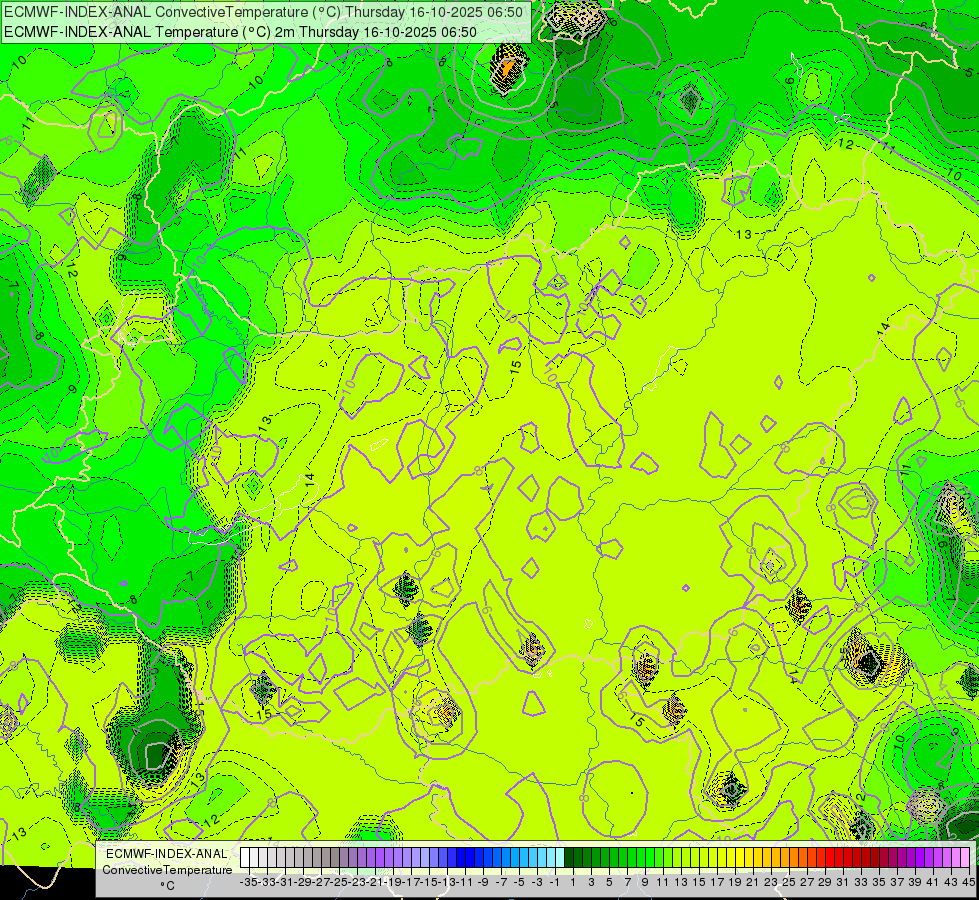Click the 33 legend scale value
This screenshot has width=979, height=900.
click(x=861, y=883)
